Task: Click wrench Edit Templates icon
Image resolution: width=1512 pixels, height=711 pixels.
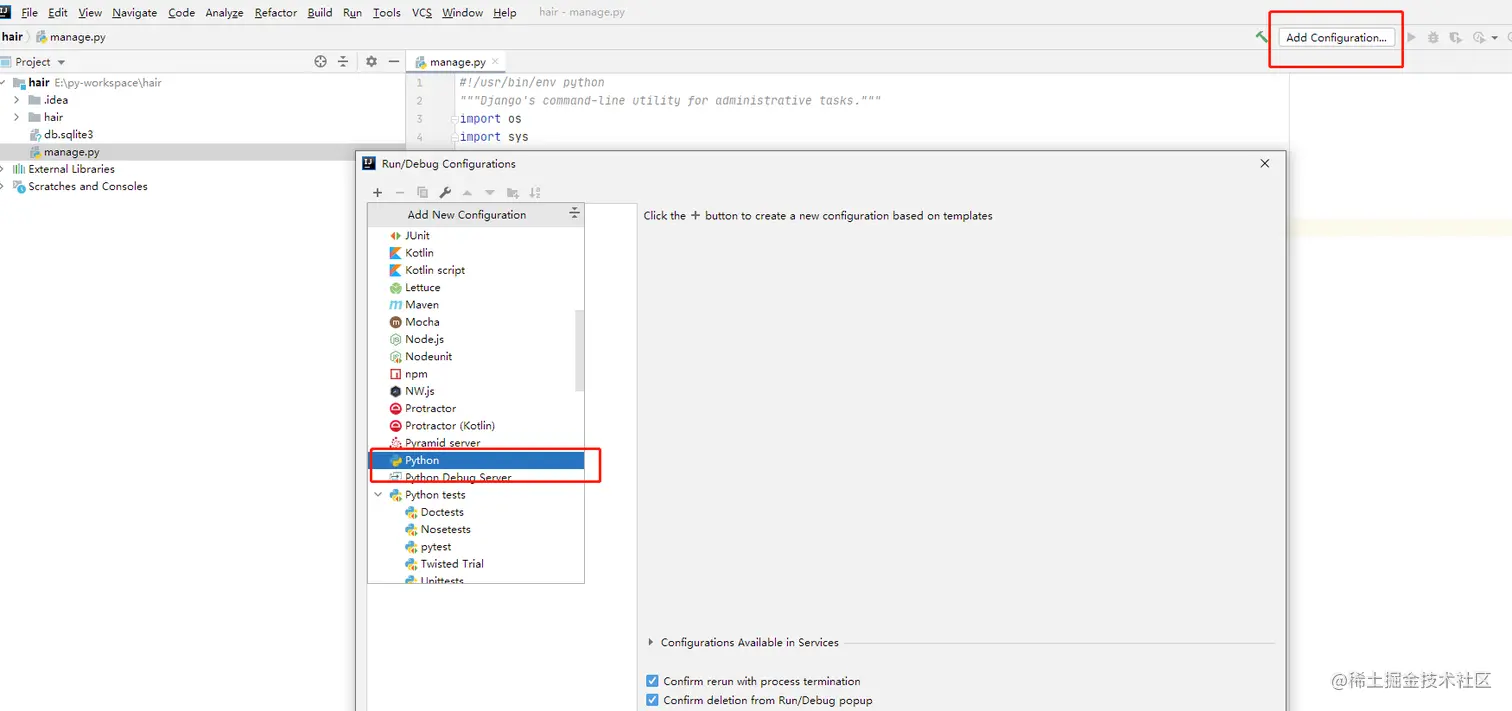Action: 445,192
